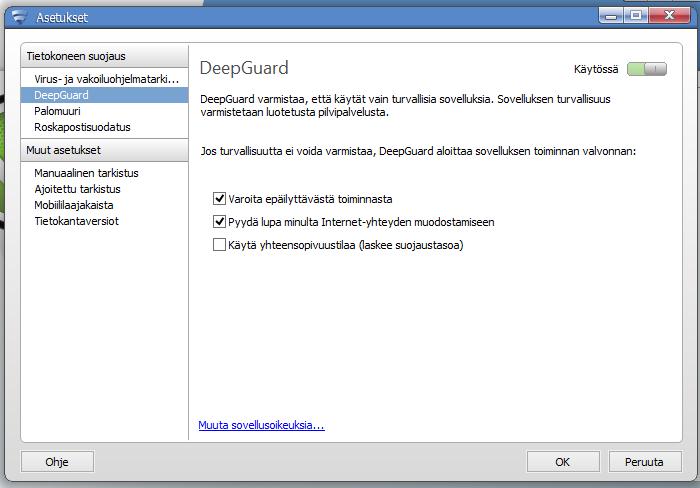Open Roskapostisuodatus settings
Viewport: 700px width, 488px height.
tap(104, 127)
